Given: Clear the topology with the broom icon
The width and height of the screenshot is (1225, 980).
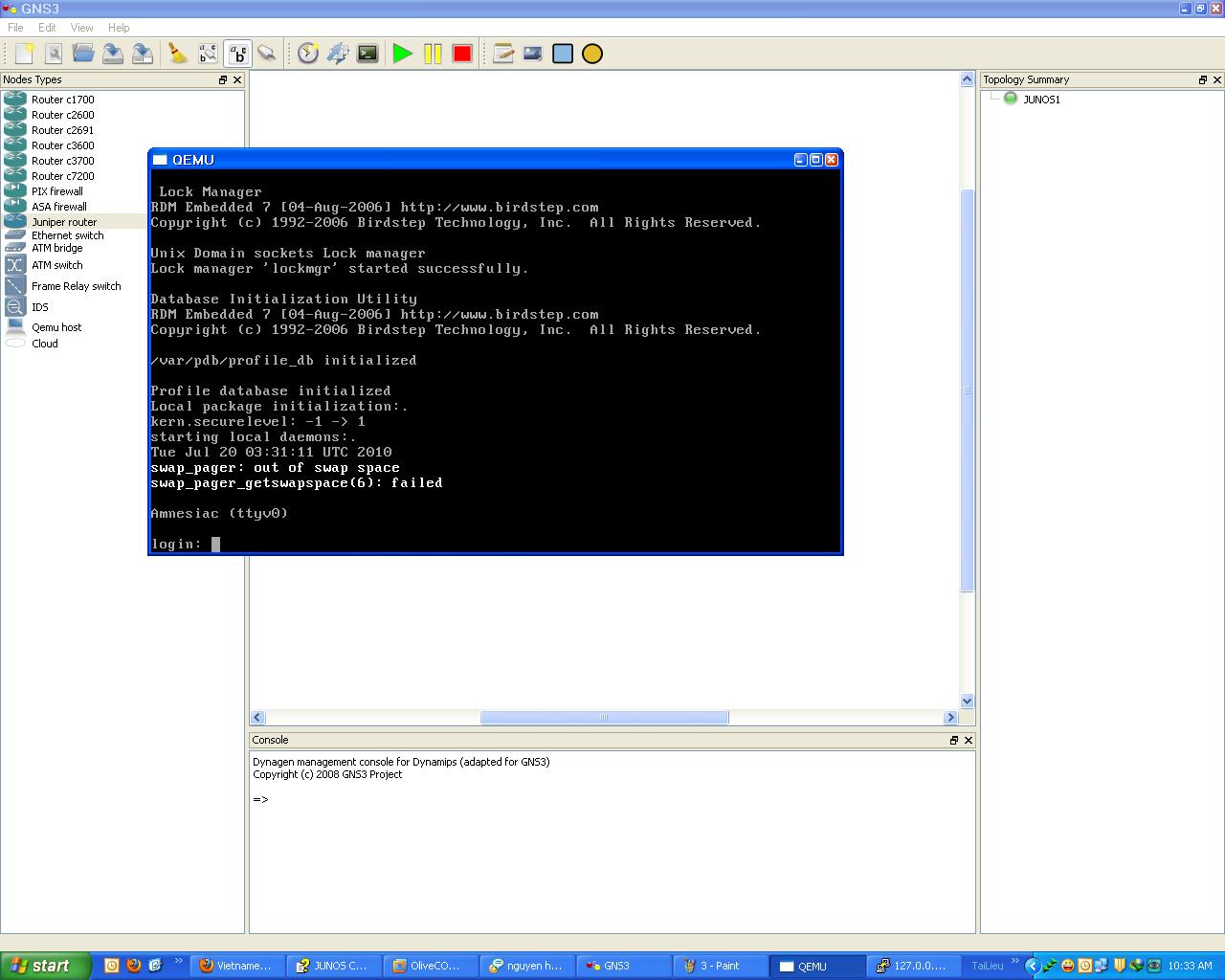Looking at the screenshot, I should [178, 54].
